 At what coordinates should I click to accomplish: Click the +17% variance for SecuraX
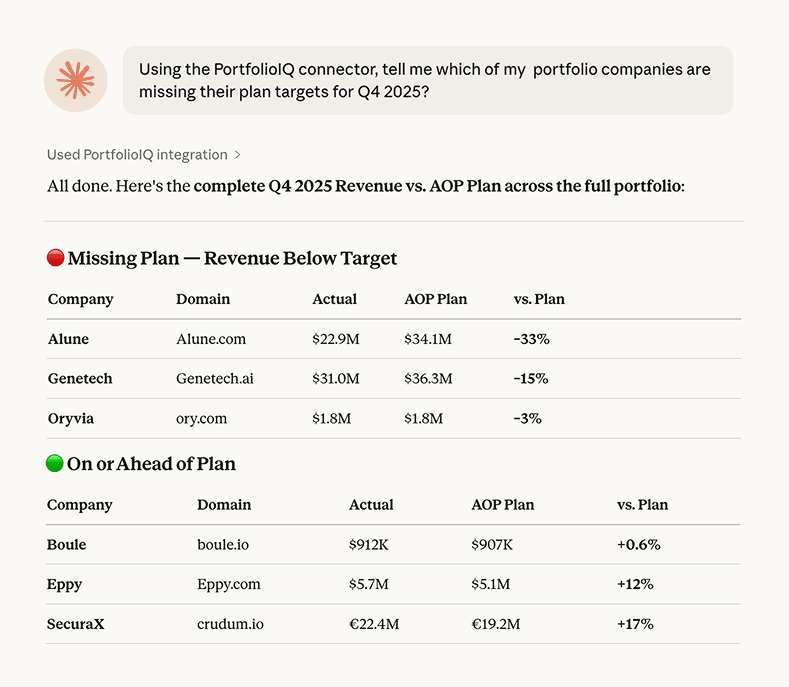[635, 624]
